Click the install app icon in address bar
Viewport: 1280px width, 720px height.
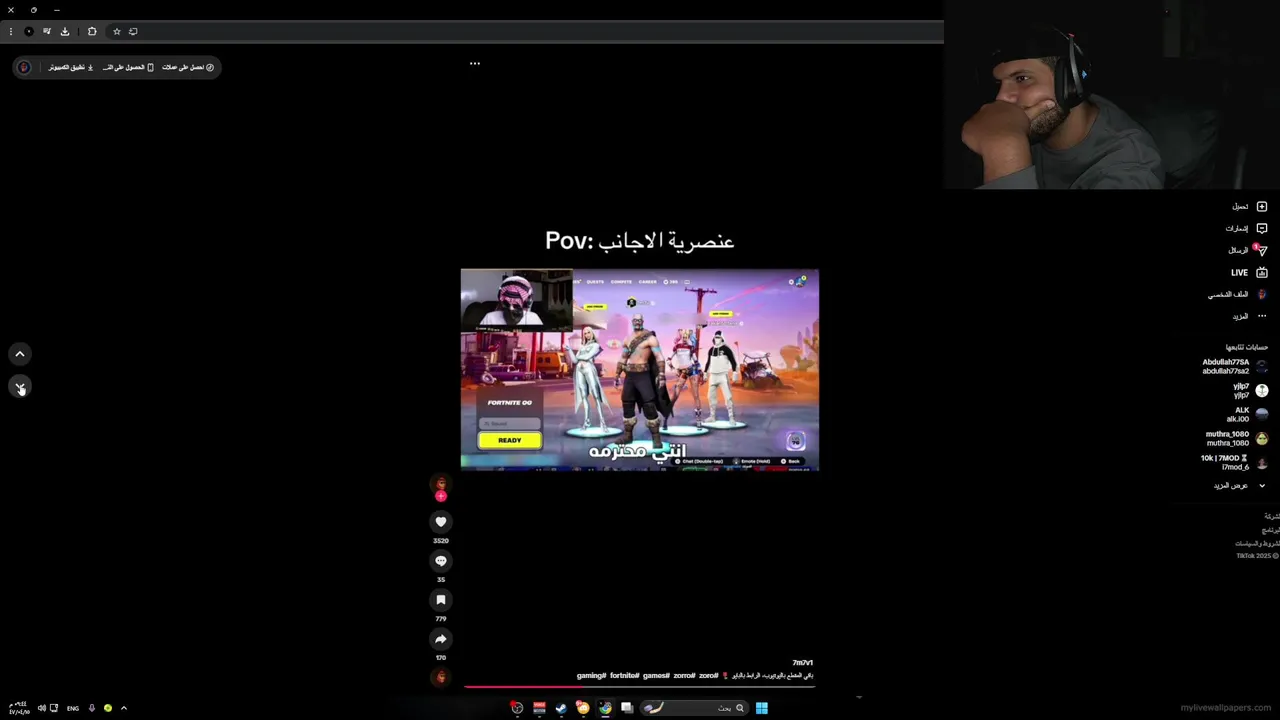point(133,31)
